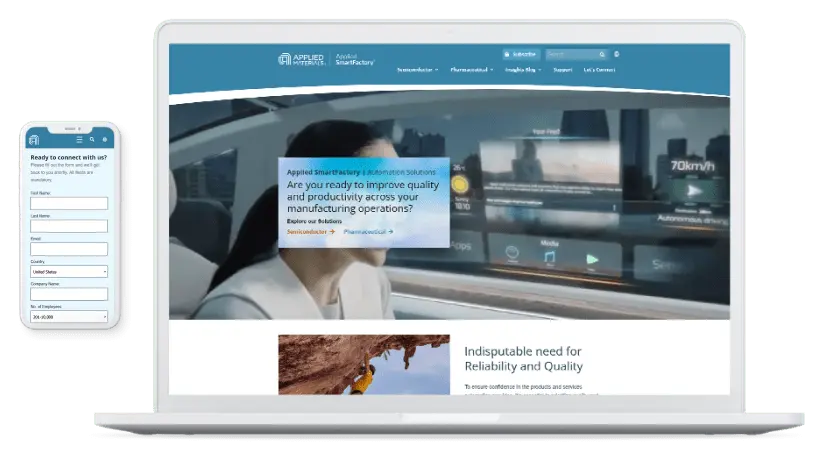Click the yellow sun weather icon in hero
This screenshot has width=816, height=457.
pyautogui.click(x=460, y=184)
